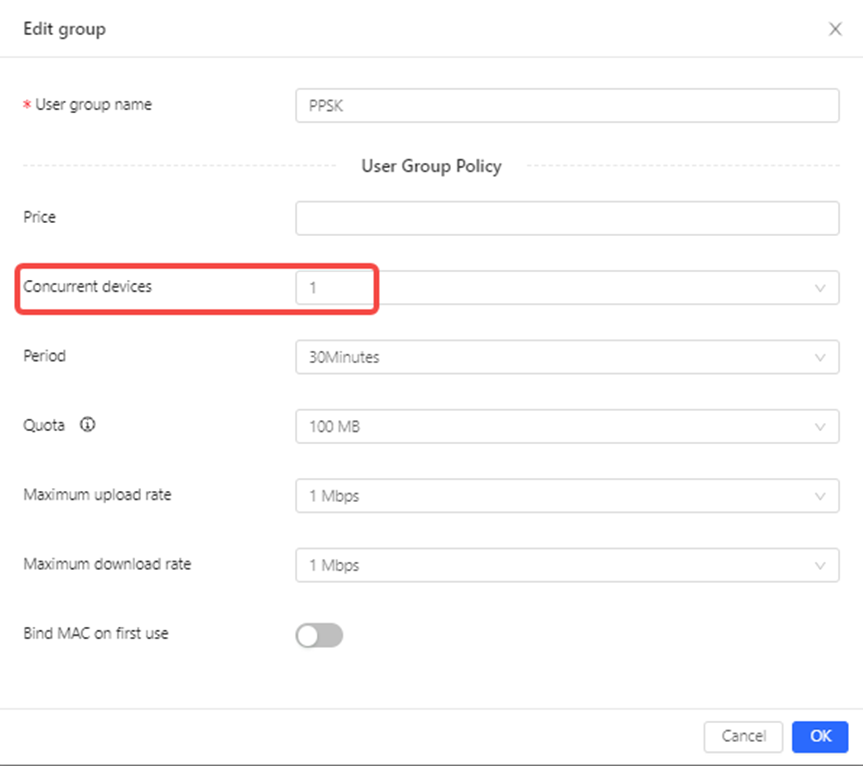
Task: Open the Quota dropdown showing 100 MB
Action: pos(567,426)
